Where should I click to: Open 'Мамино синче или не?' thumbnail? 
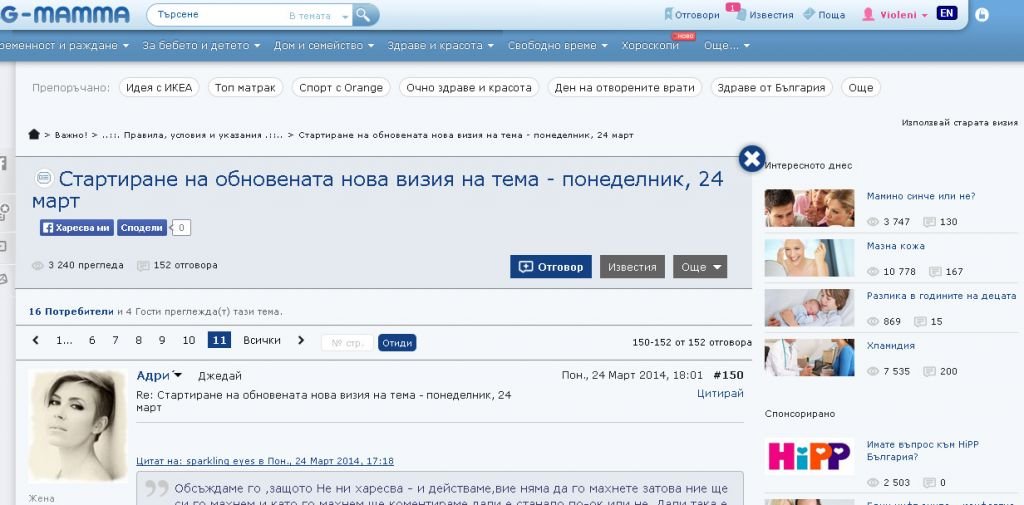[809, 208]
